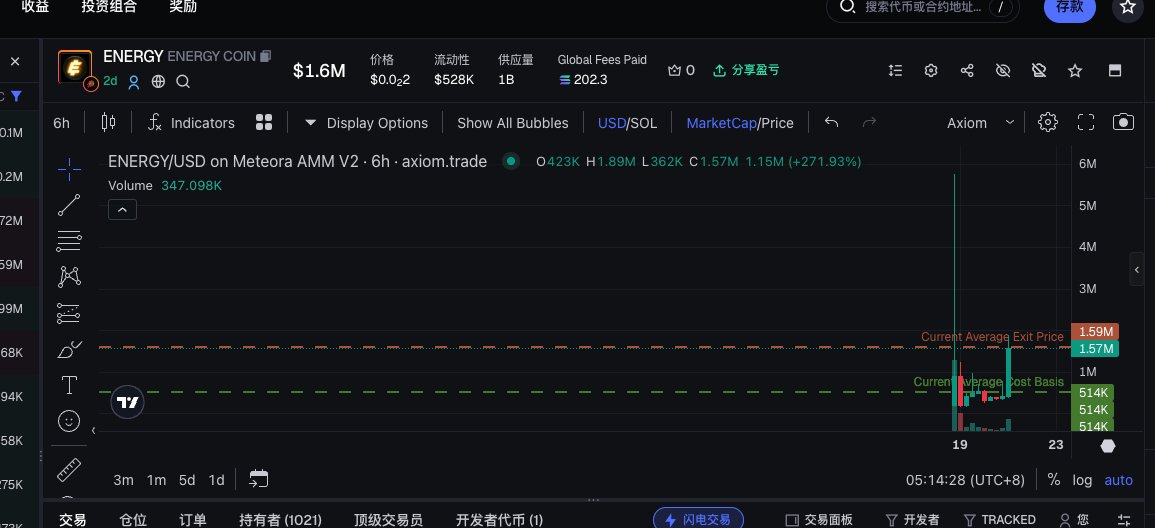Image resolution: width=1155 pixels, height=528 pixels.
Task: Open the hexagon chart properties icon
Action: click(x=1108, y=446)
